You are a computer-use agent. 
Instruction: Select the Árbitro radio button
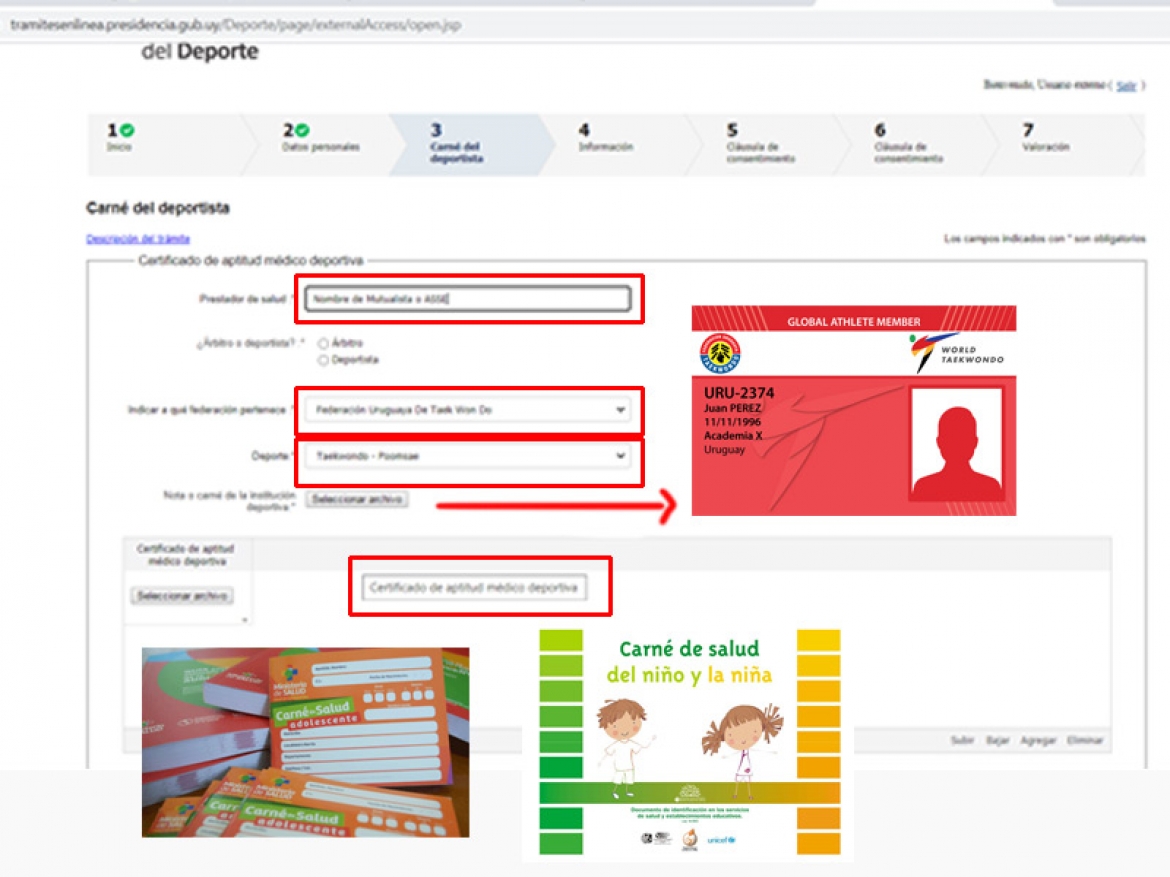coord(323,343)
